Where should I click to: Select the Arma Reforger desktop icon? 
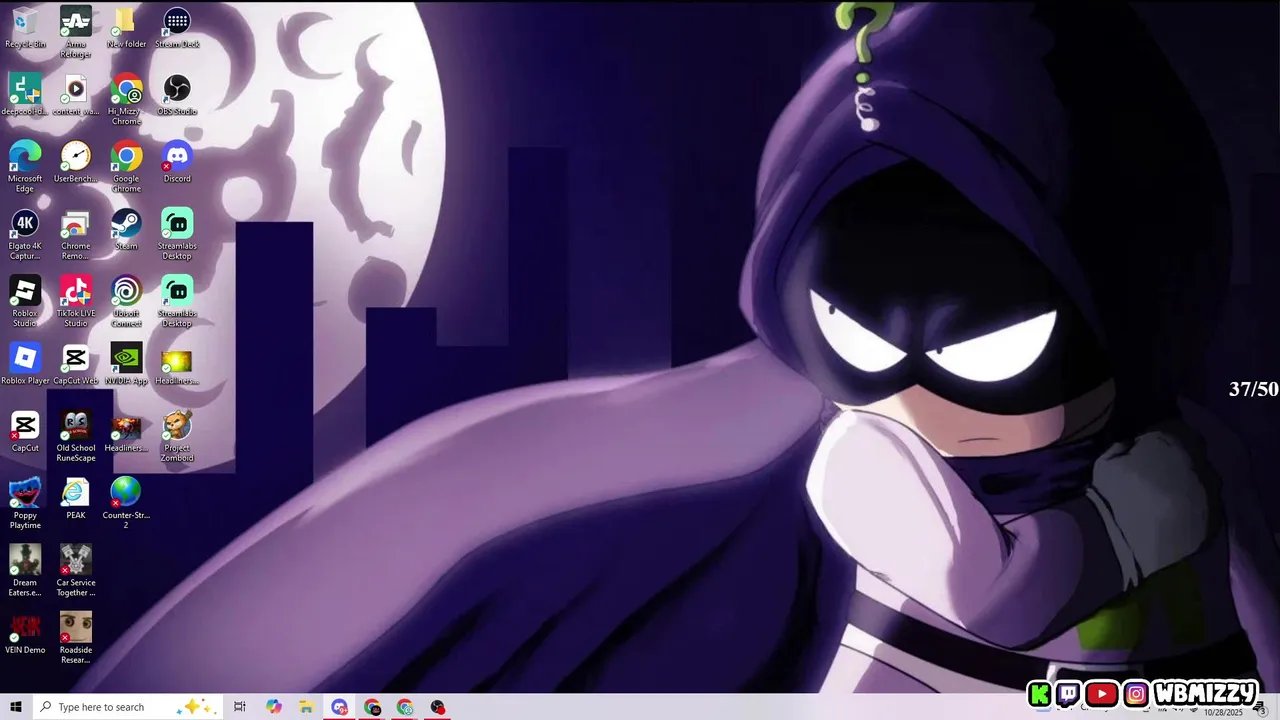pos(76,32)
